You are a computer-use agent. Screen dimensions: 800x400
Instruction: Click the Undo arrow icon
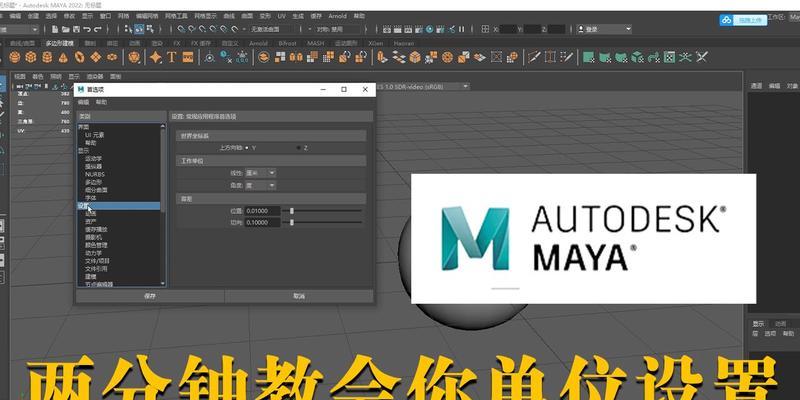click(x=87, y=30)
